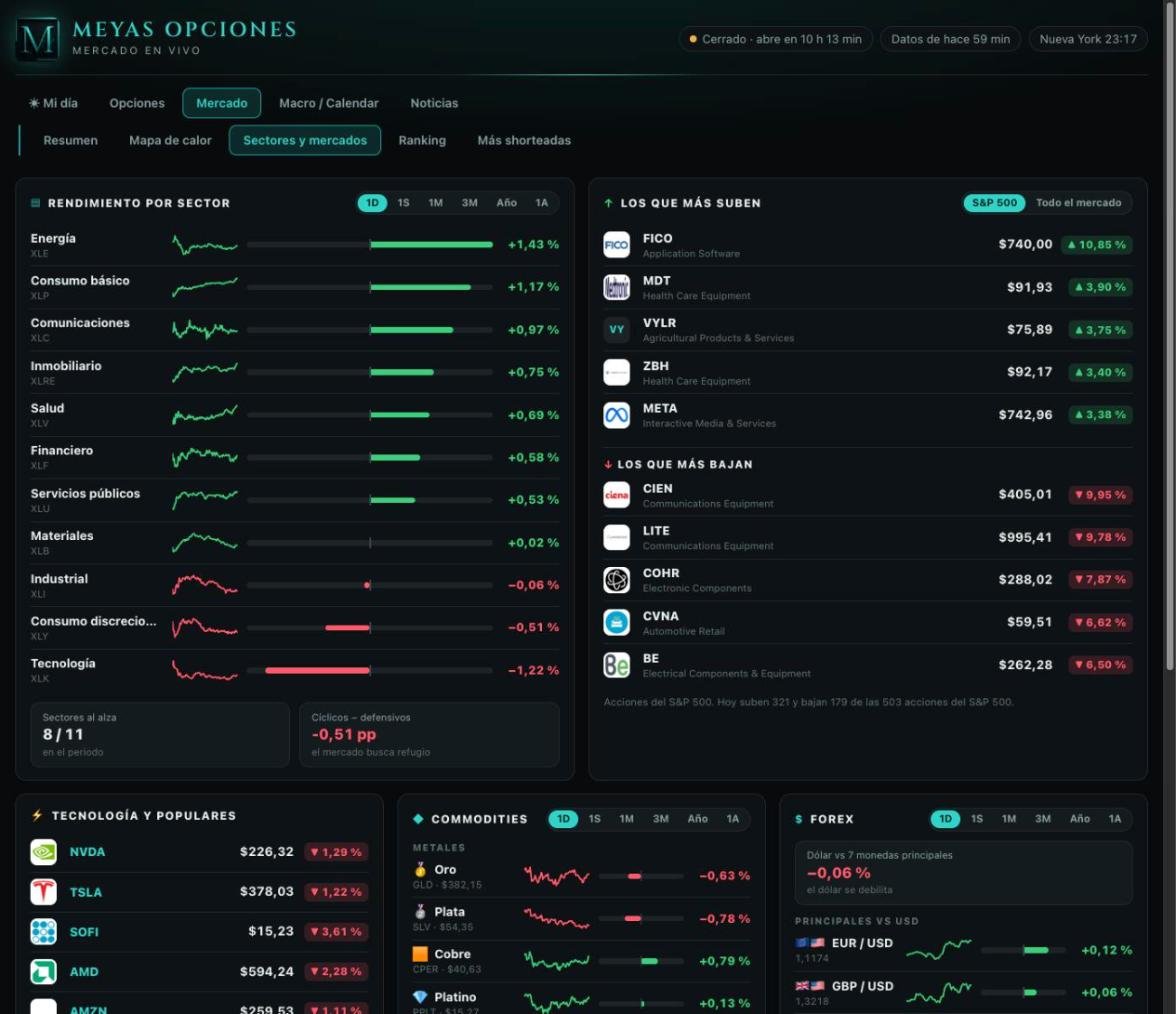1176x1014 pixels.
Task: Click the dollar icon beside Forex
Action: coord(799,819)
